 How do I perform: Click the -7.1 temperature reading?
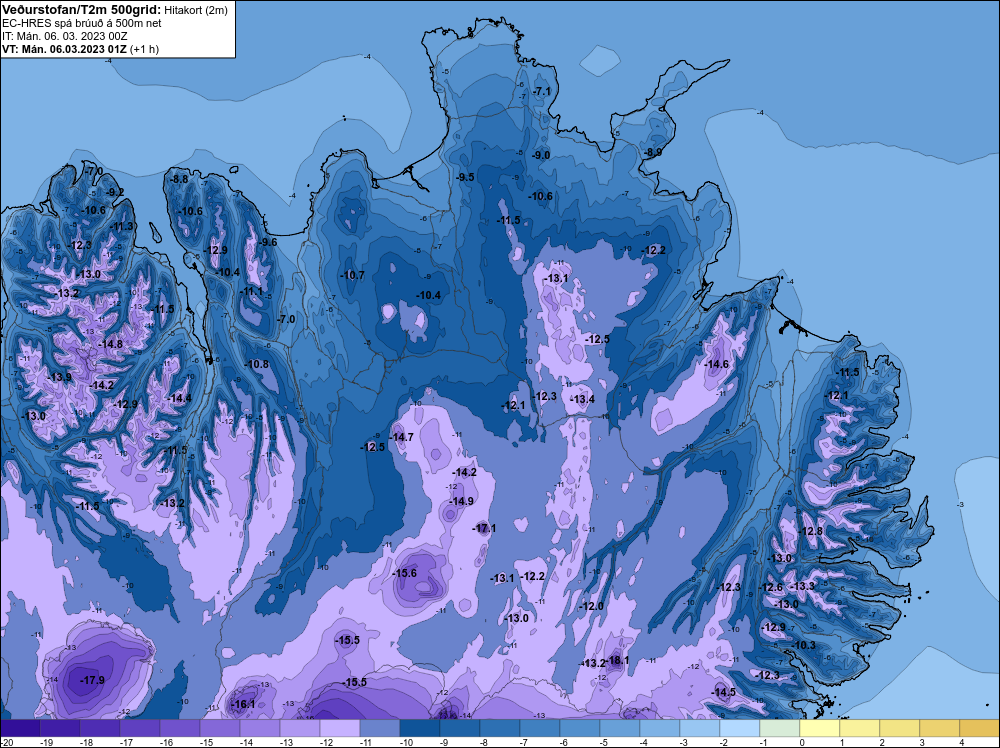[541, 91]
